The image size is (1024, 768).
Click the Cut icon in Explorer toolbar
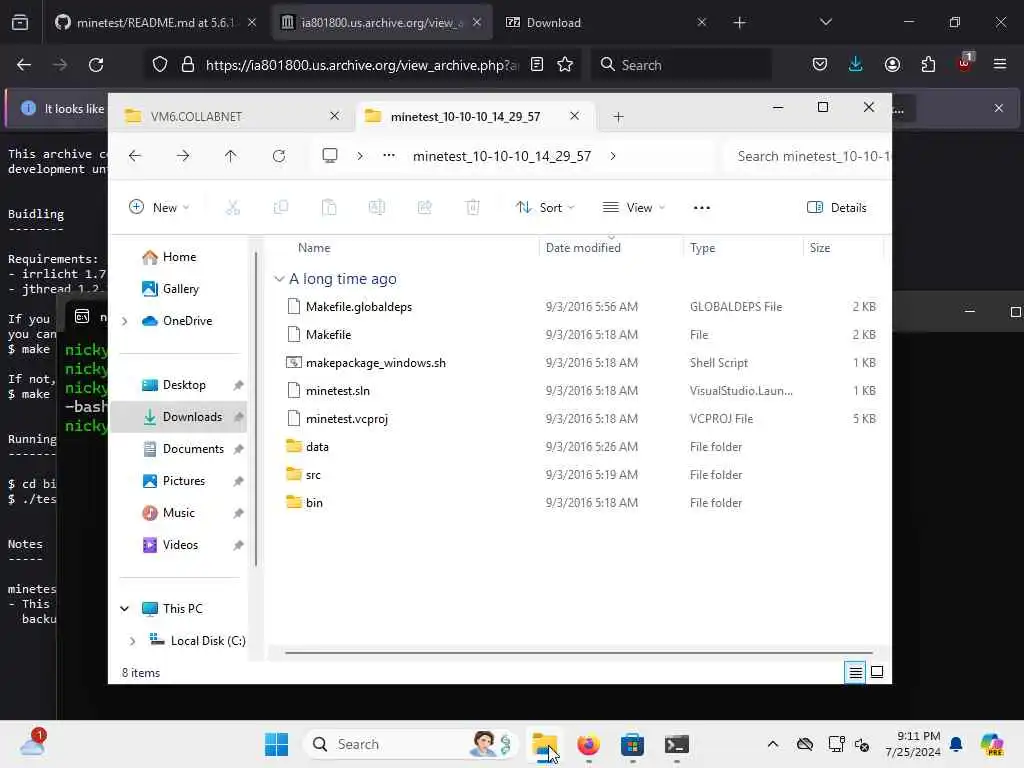click(232, 208)
